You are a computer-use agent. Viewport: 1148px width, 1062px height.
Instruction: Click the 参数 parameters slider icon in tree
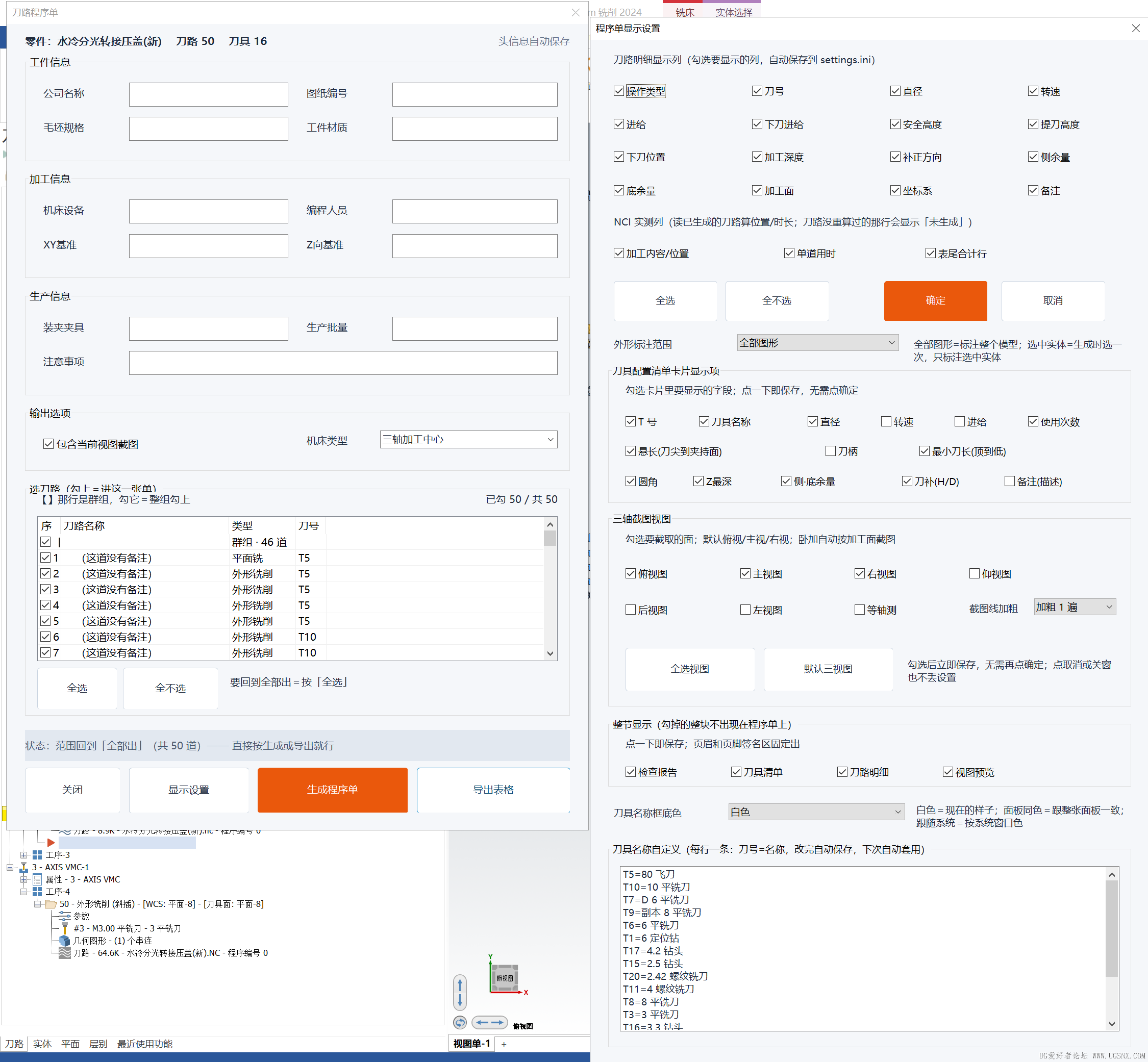tap(64, 916)
